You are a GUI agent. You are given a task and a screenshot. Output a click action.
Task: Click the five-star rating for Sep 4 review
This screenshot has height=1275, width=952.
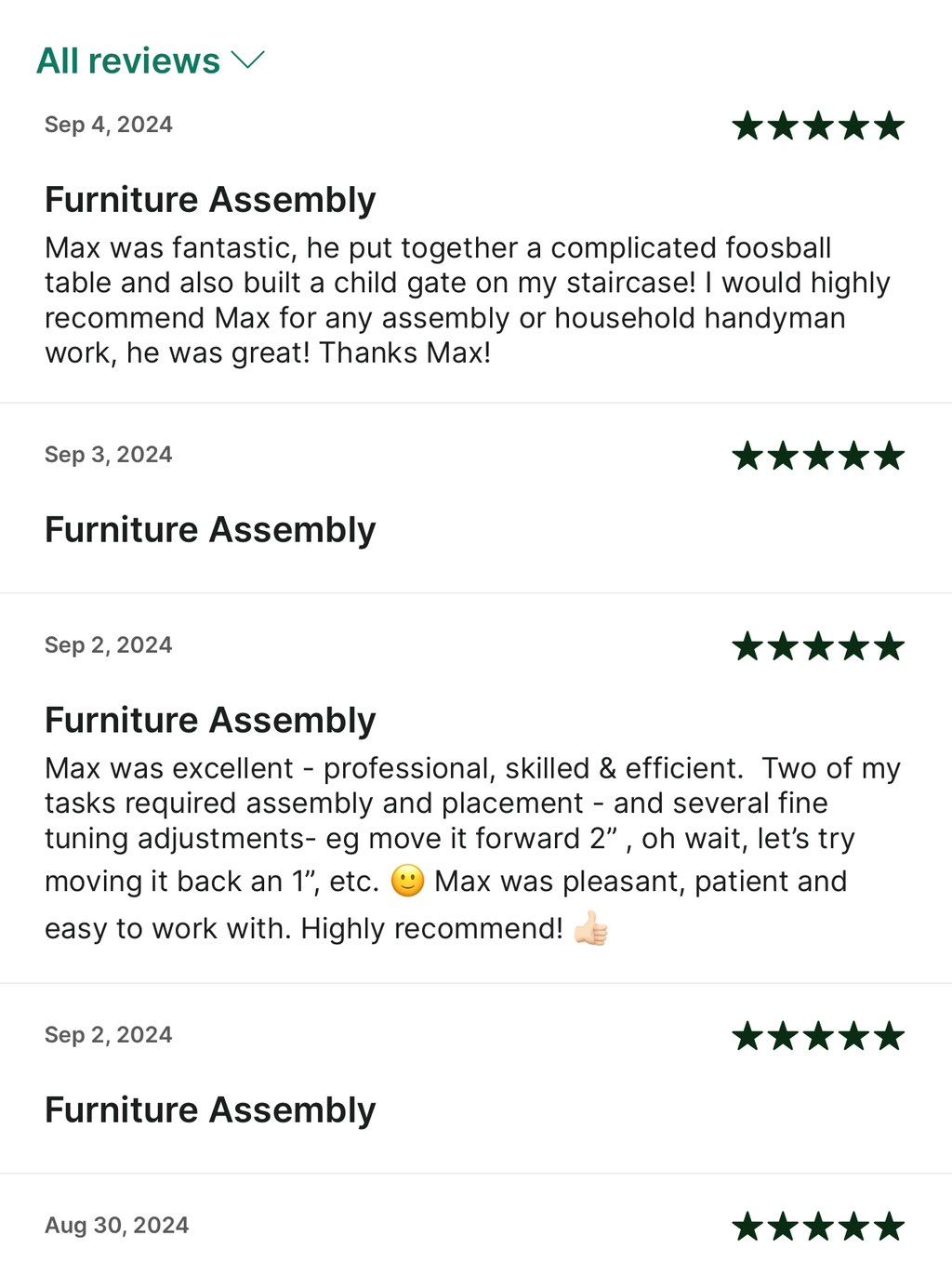818,126
